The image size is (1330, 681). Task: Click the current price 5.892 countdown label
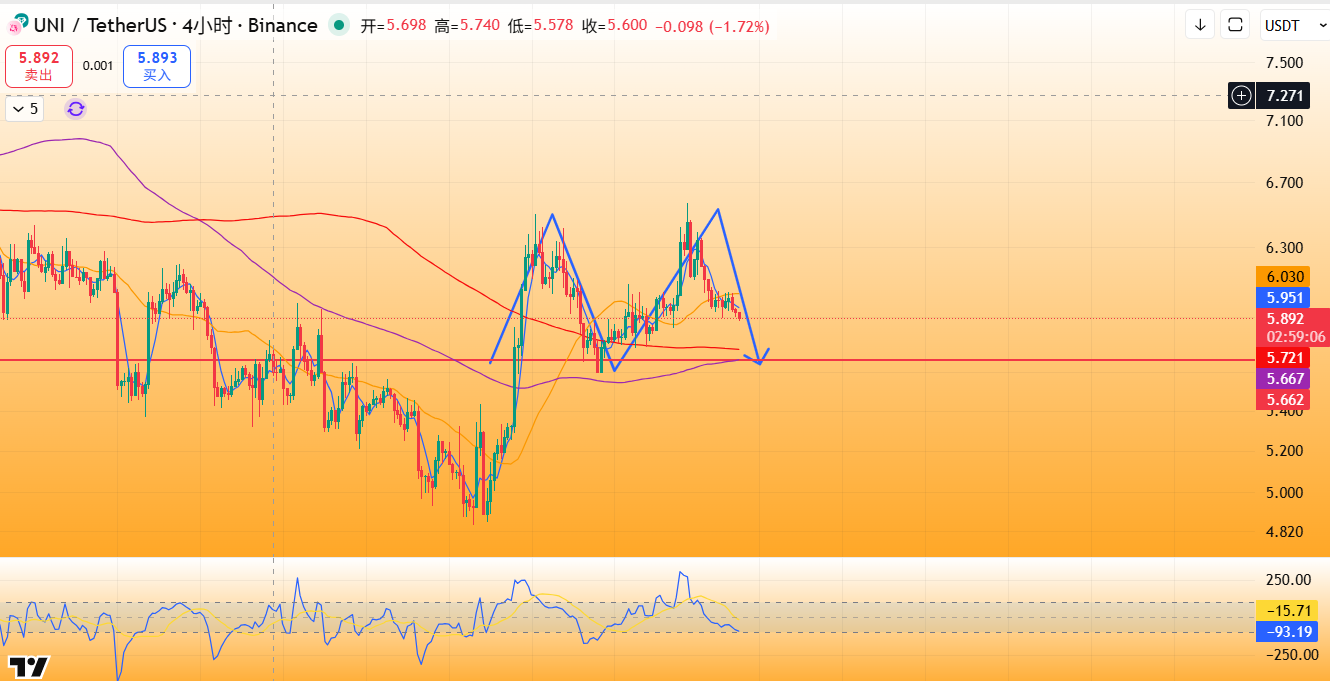pos(1294,328)
